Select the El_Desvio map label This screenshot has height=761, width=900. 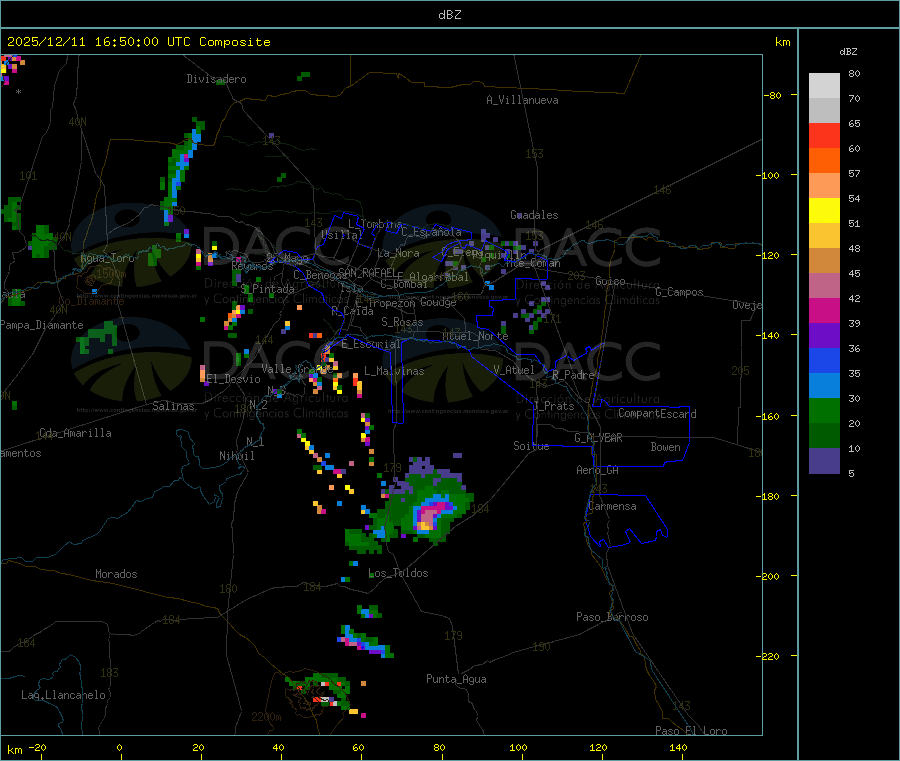coord(234,379)
